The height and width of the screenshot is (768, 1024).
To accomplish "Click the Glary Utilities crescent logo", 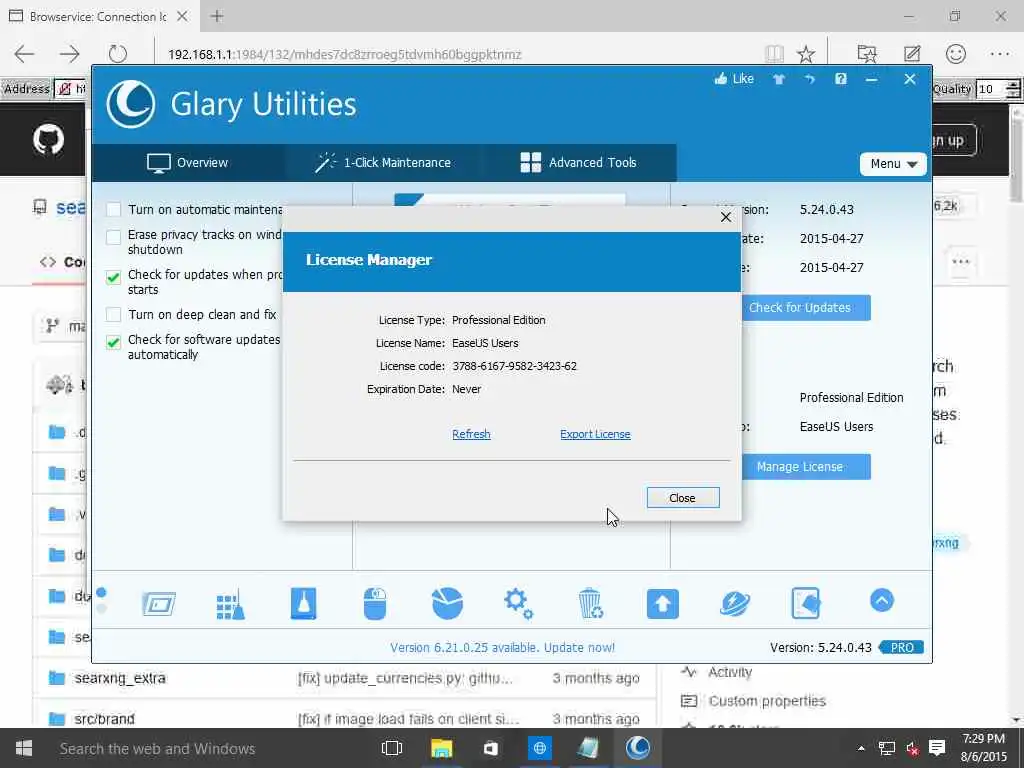I will point(131,104).
